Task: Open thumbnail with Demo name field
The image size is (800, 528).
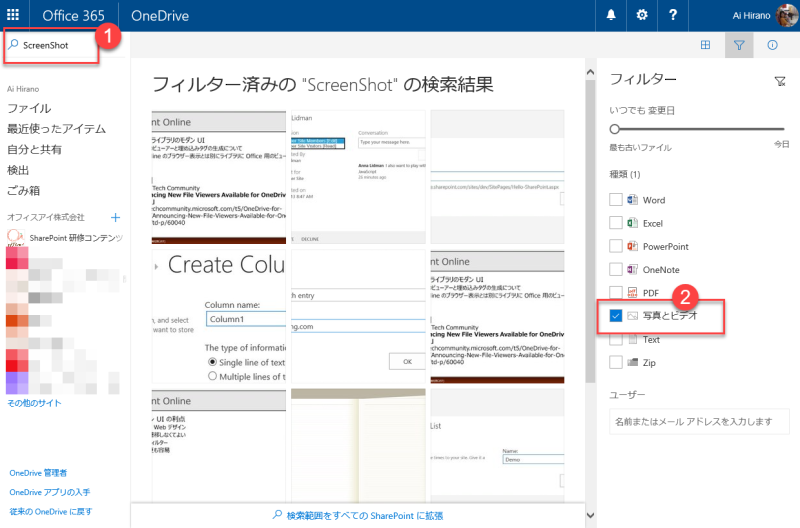Action: [x=497, y=446]
